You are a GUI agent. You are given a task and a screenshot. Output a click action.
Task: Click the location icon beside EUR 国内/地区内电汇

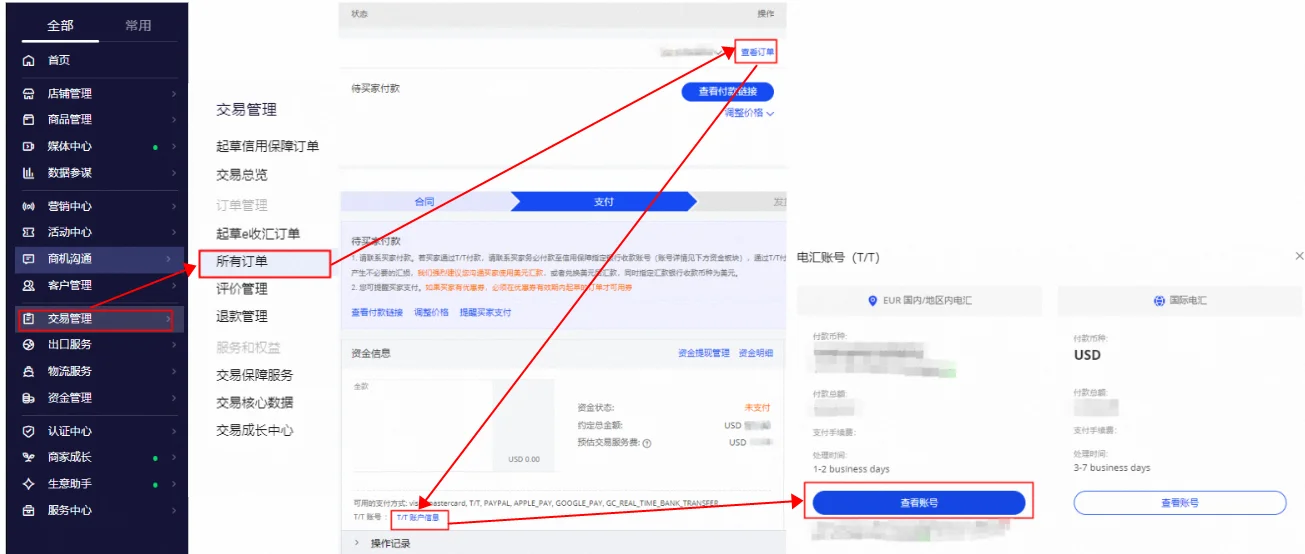click(874, 300)
